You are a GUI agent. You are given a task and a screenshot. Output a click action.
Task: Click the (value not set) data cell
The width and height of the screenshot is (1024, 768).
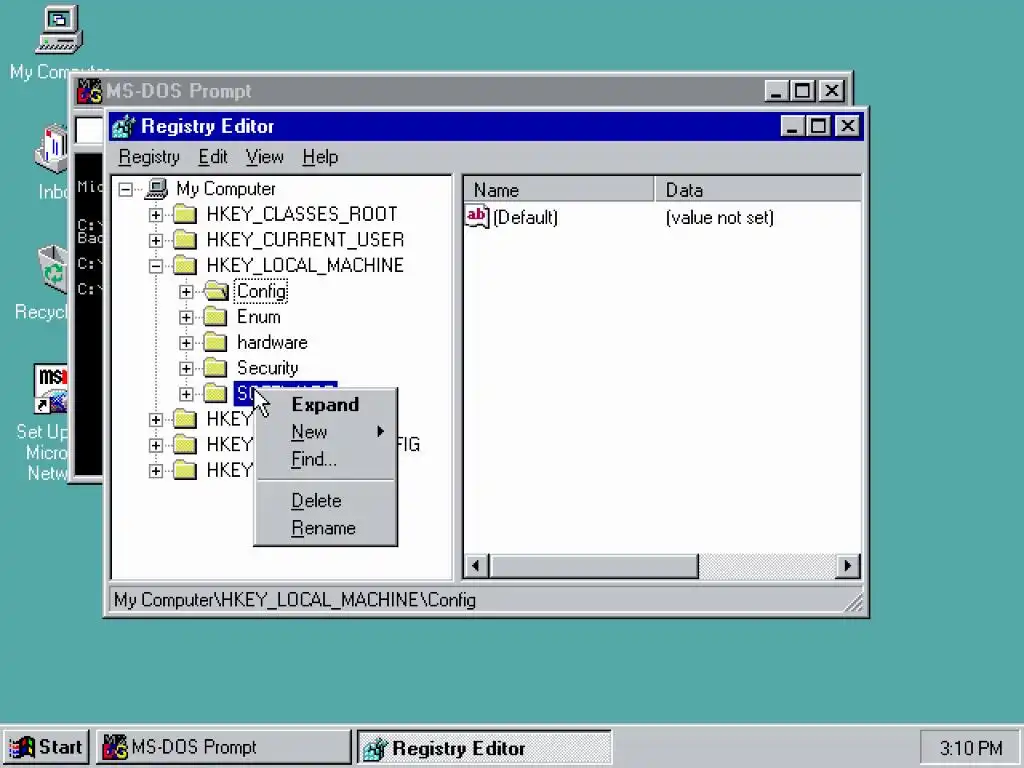coord(720,217)
